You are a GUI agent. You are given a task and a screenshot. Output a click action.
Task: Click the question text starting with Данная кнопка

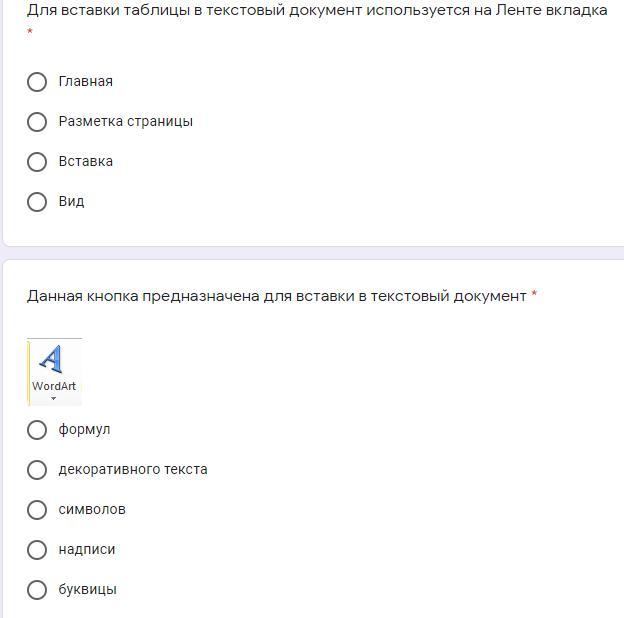(276, 296)
